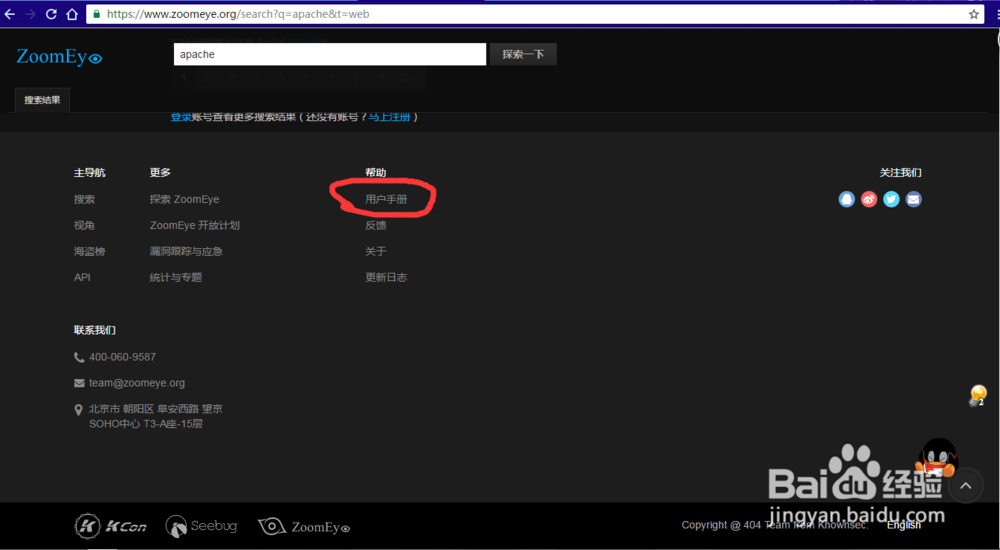Open the 更新日志 changelog link
The height and width of the screenshot is (550, 1000).
(386, 278)
